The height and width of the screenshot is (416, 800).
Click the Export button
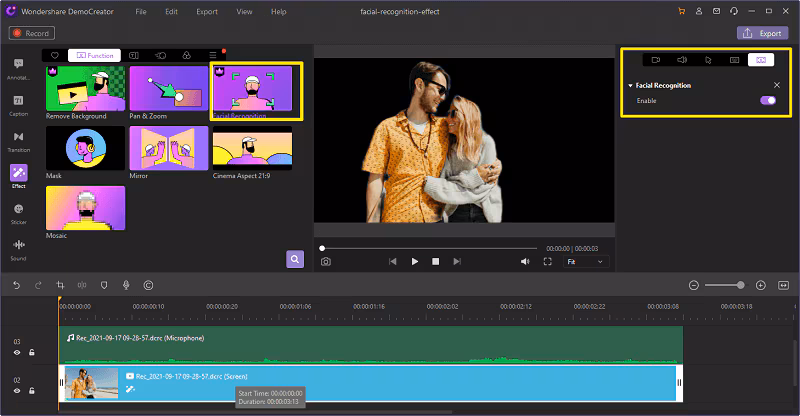762,33
